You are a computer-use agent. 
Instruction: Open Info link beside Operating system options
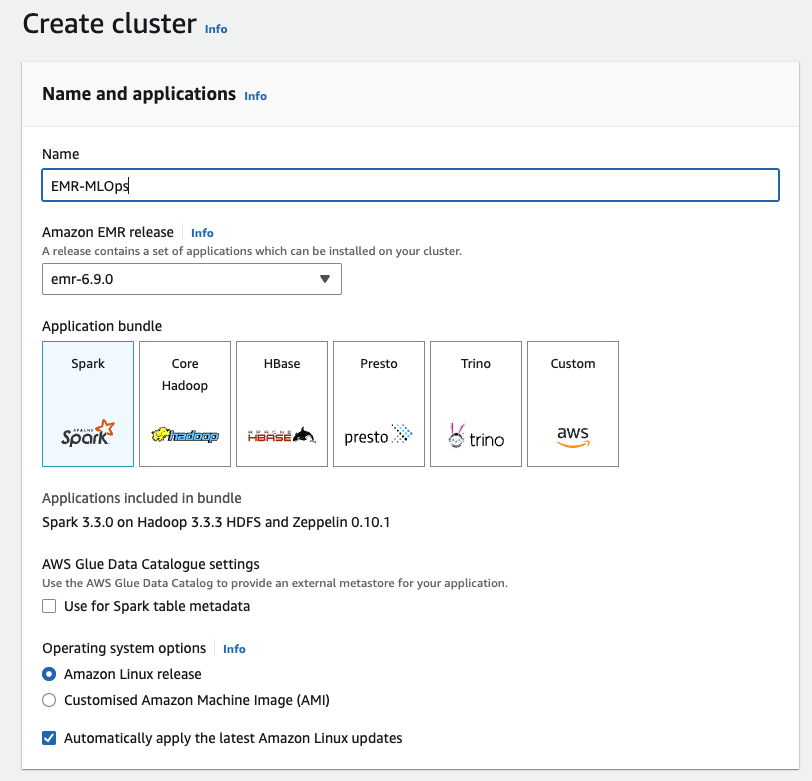pyautogui.click(x=234, y=649)
